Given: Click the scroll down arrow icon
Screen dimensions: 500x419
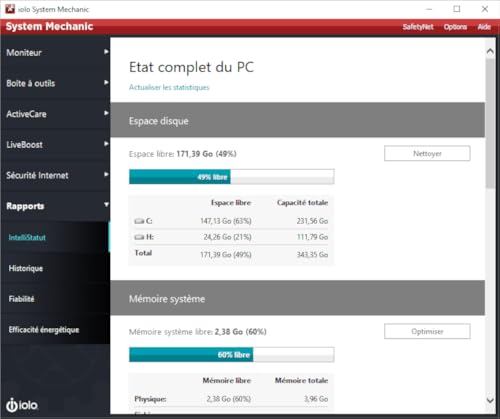Looking at the screenshot, I should tap(490, 400).
